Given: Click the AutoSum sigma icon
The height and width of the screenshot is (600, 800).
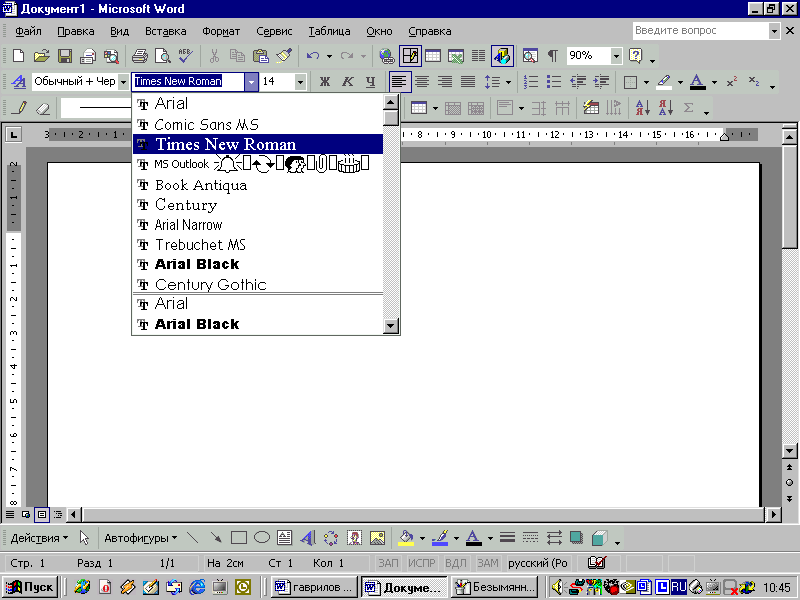Looking at the screenshot, I should (689, 108).
